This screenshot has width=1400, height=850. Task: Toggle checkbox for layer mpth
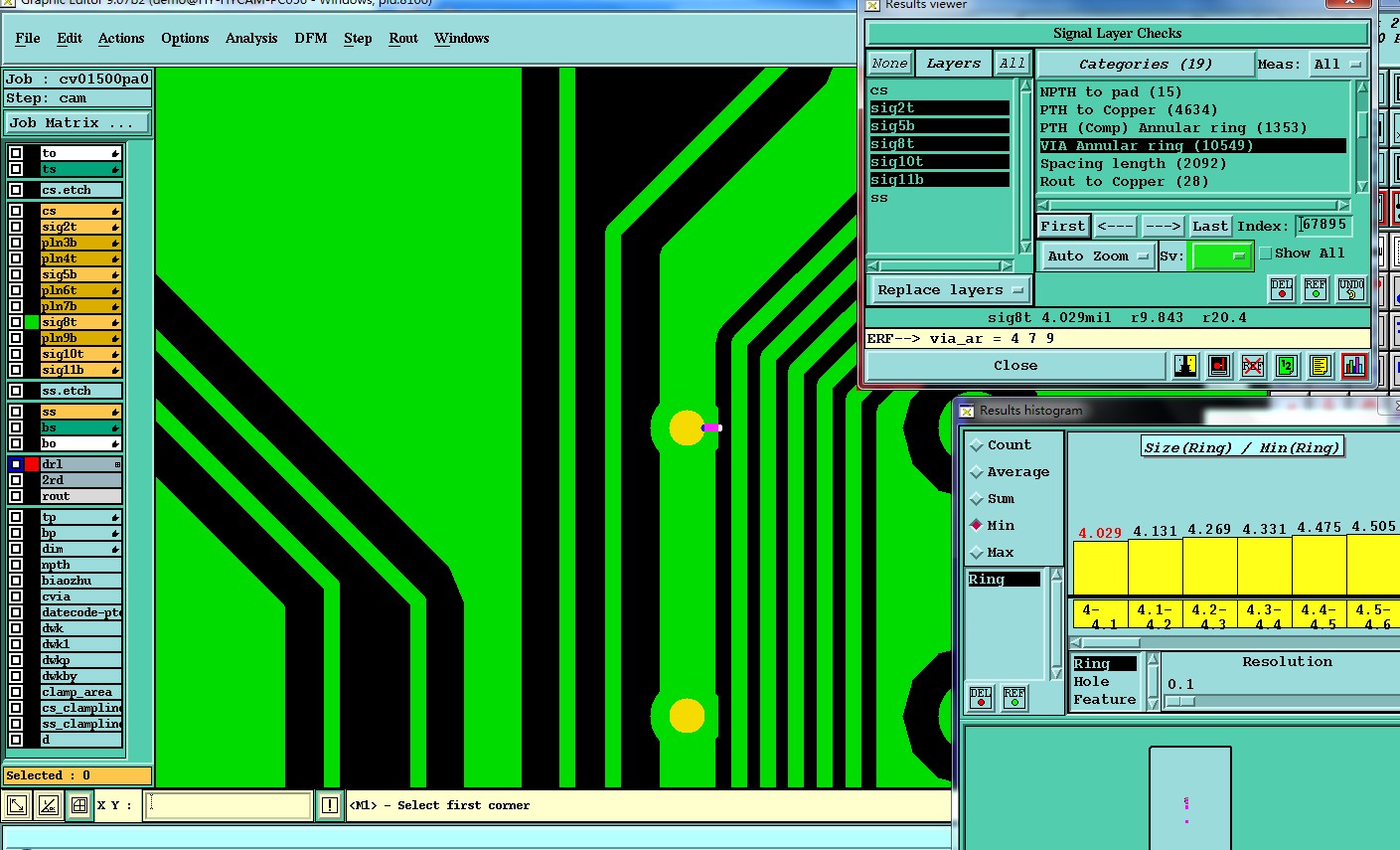pyautogui.click(x=16, y=565)
